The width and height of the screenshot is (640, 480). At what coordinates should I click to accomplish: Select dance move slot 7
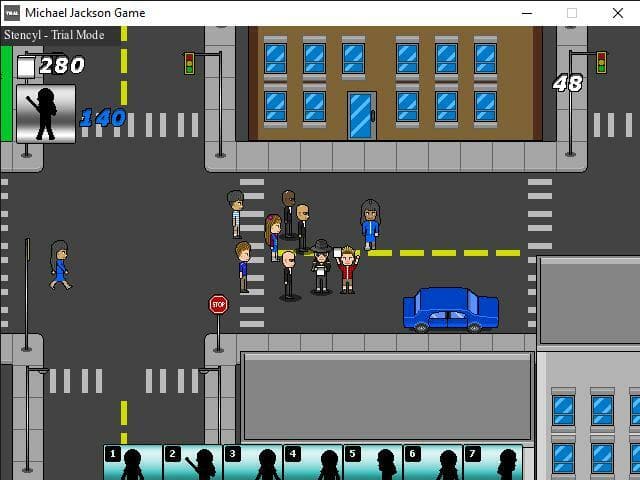click(x=493, y=462)
